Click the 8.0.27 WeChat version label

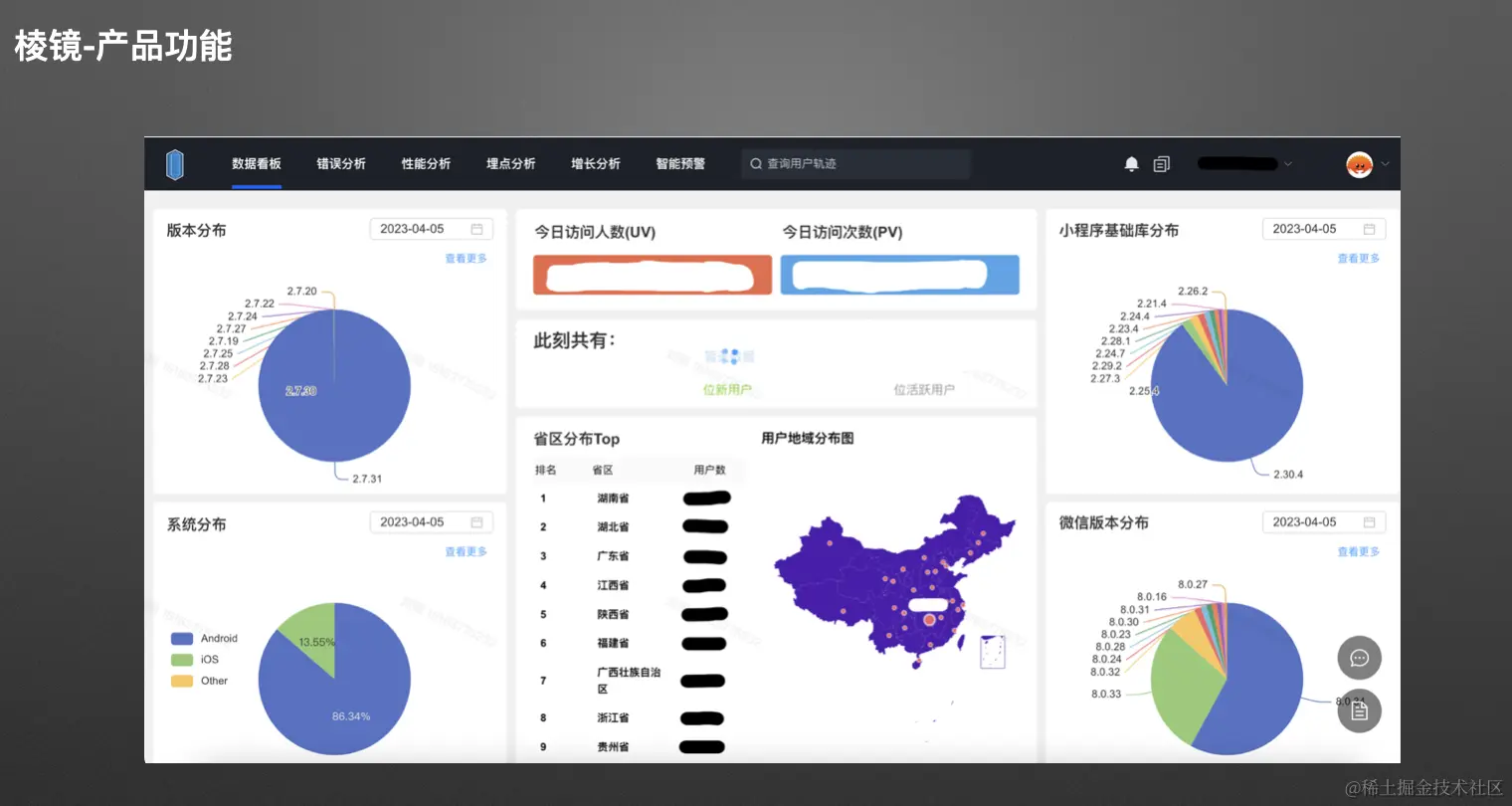(1193, 585)
